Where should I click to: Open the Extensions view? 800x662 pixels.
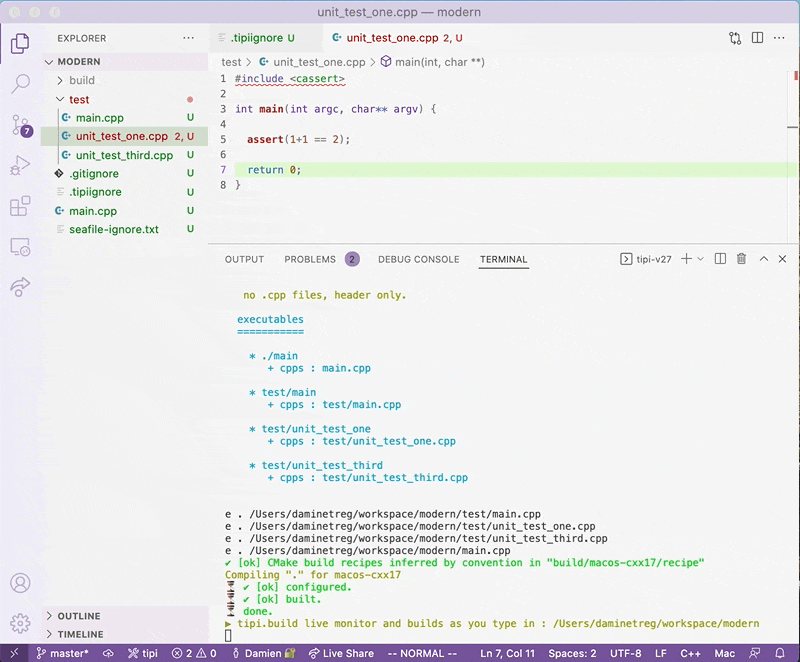[18, 207]
